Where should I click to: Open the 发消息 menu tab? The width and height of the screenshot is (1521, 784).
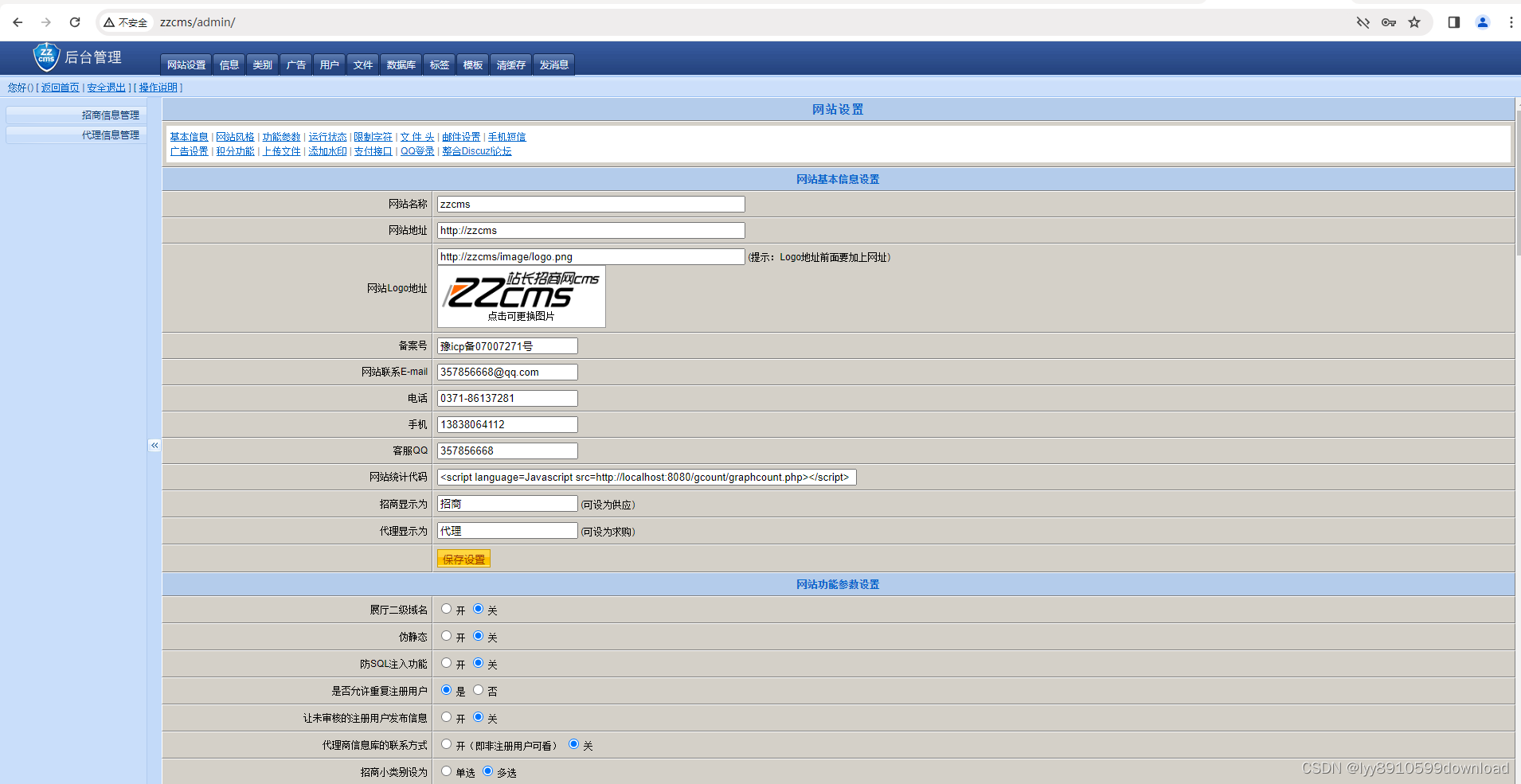tap(554, 64)
